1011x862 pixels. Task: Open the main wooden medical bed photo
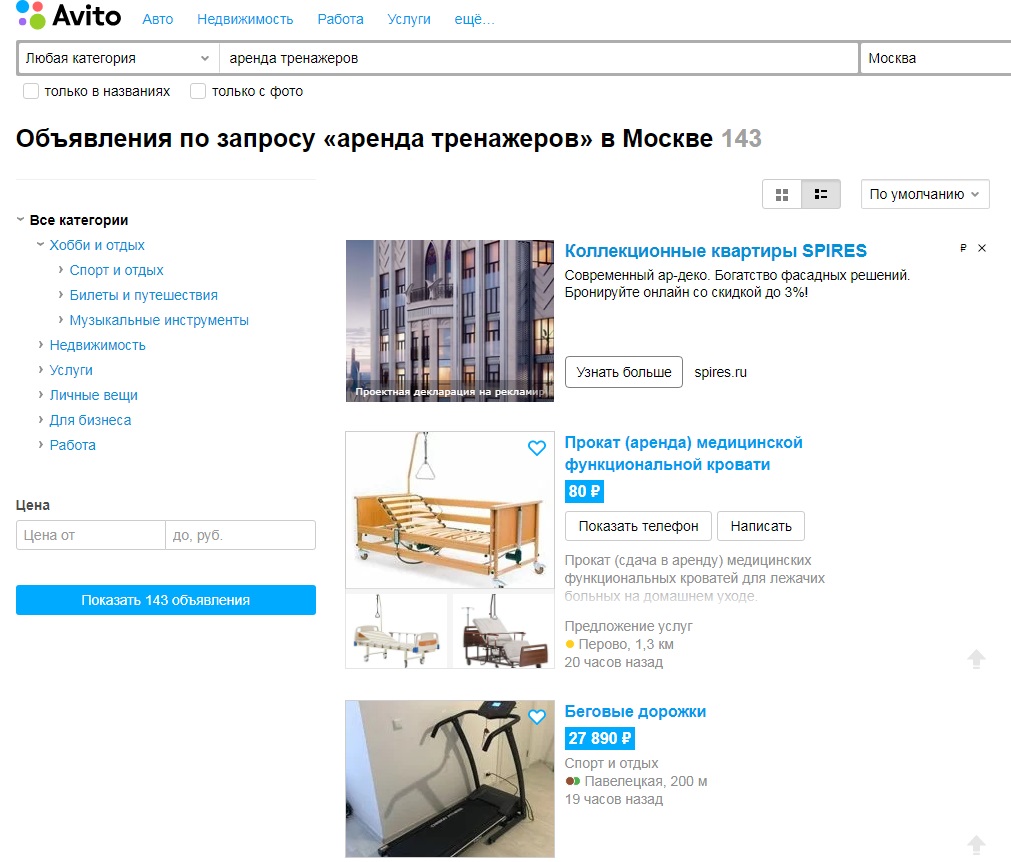coord(449,510)
